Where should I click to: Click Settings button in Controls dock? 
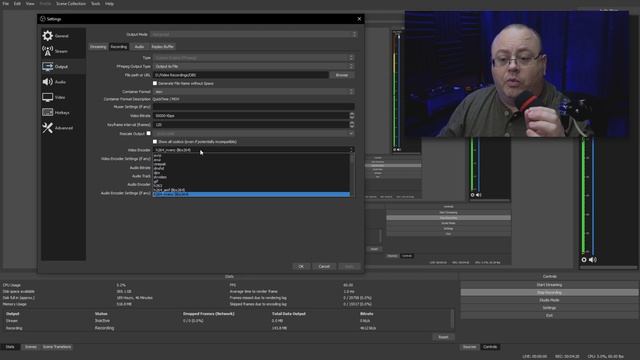pos(549,308)
